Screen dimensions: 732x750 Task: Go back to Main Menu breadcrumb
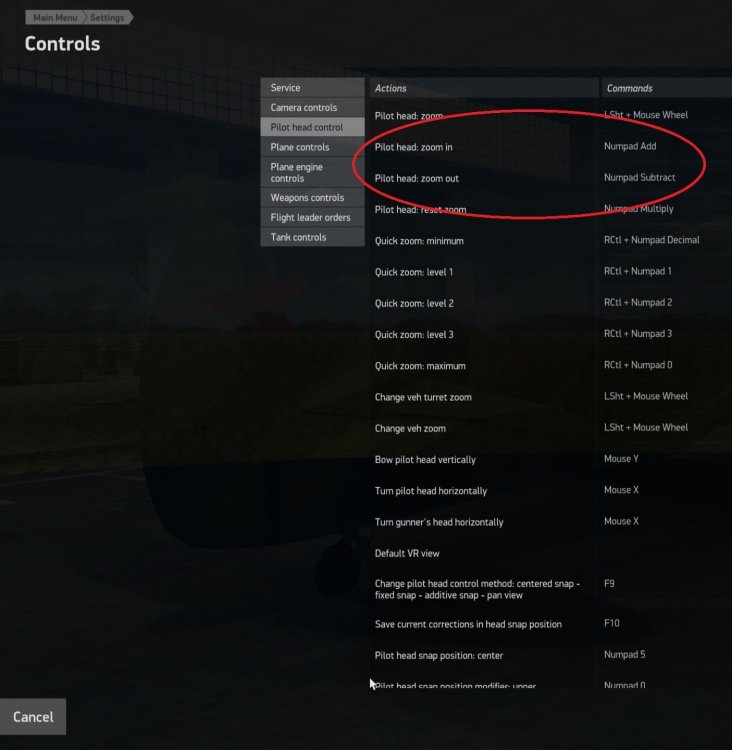tap(55, 18)
